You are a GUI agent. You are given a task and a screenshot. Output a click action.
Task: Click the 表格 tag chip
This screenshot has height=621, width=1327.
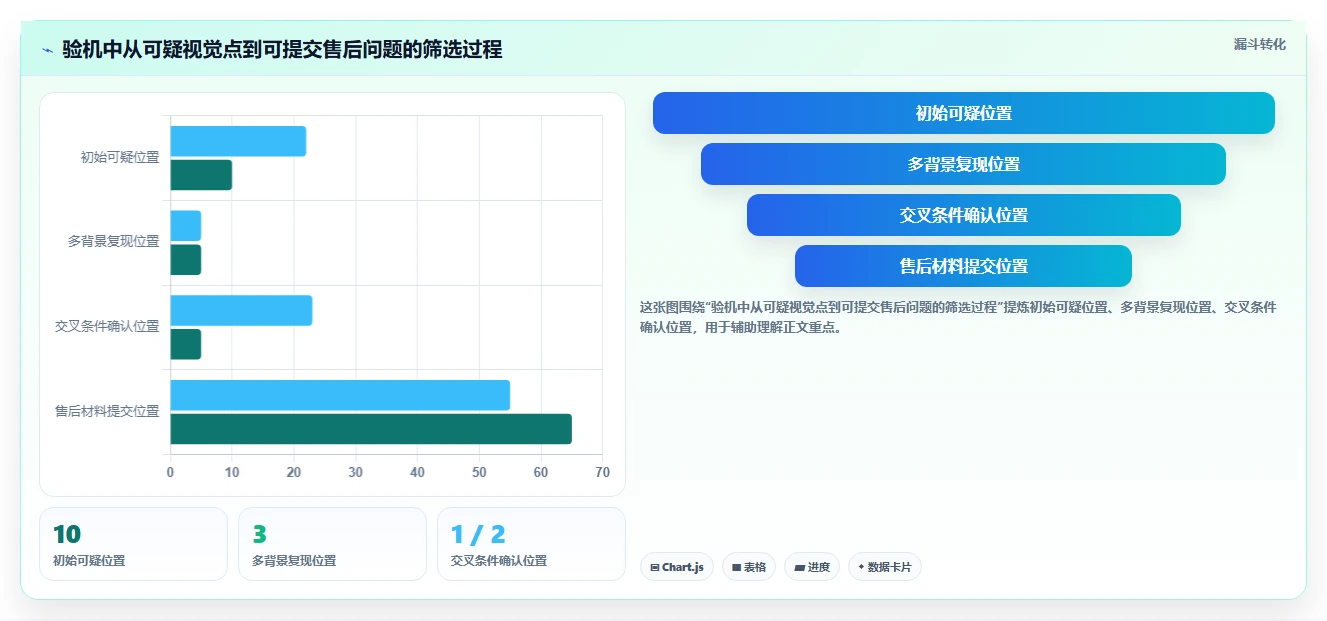(749, 567)
